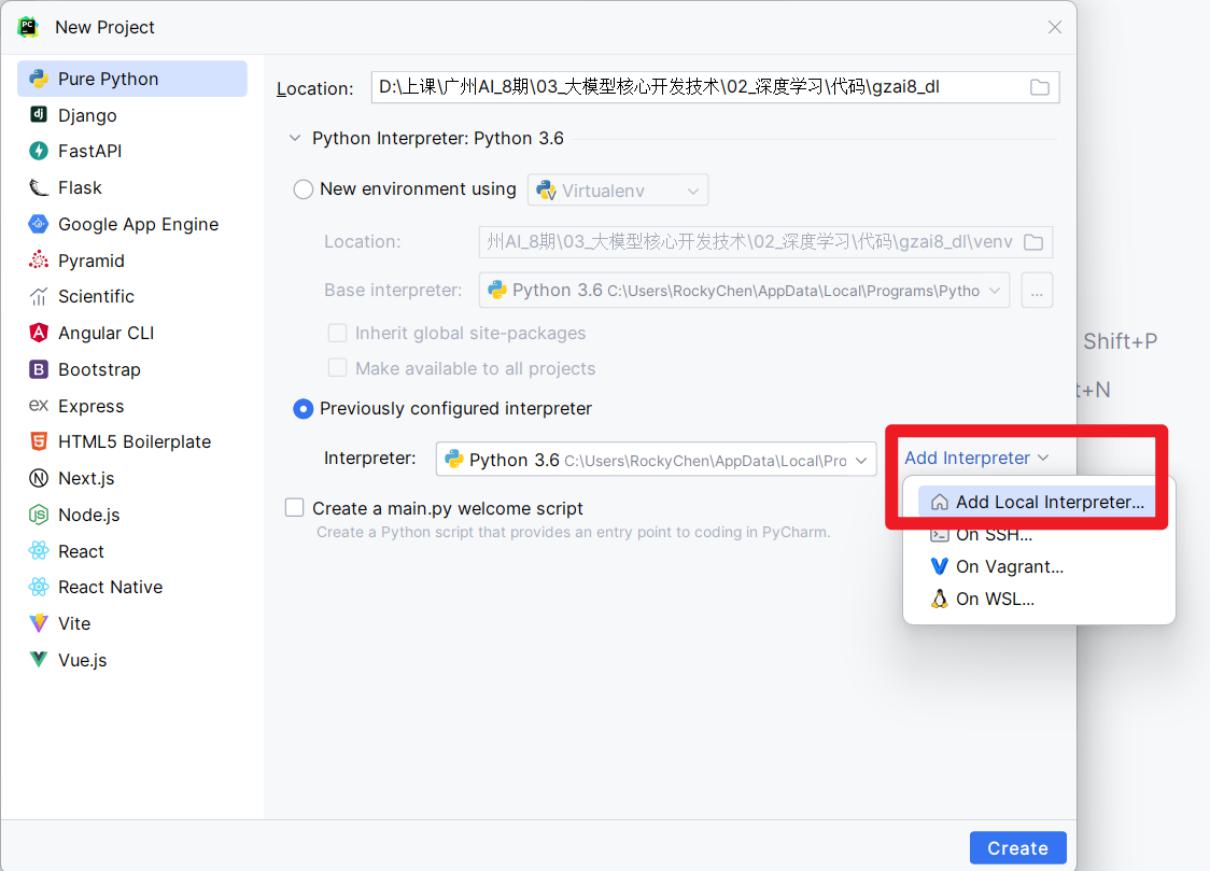Click folder icon in venv Location field

tap(1034, 242)
